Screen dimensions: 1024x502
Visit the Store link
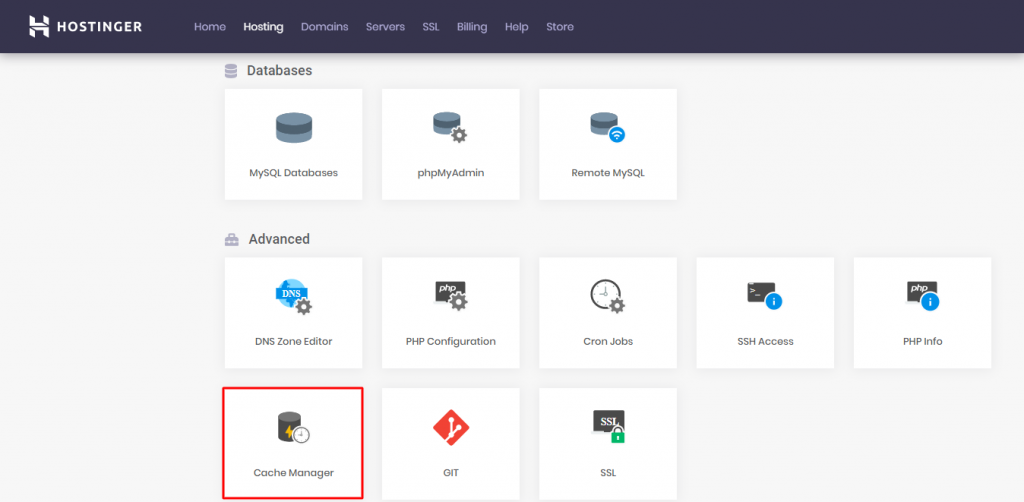[x=560, y=27]
